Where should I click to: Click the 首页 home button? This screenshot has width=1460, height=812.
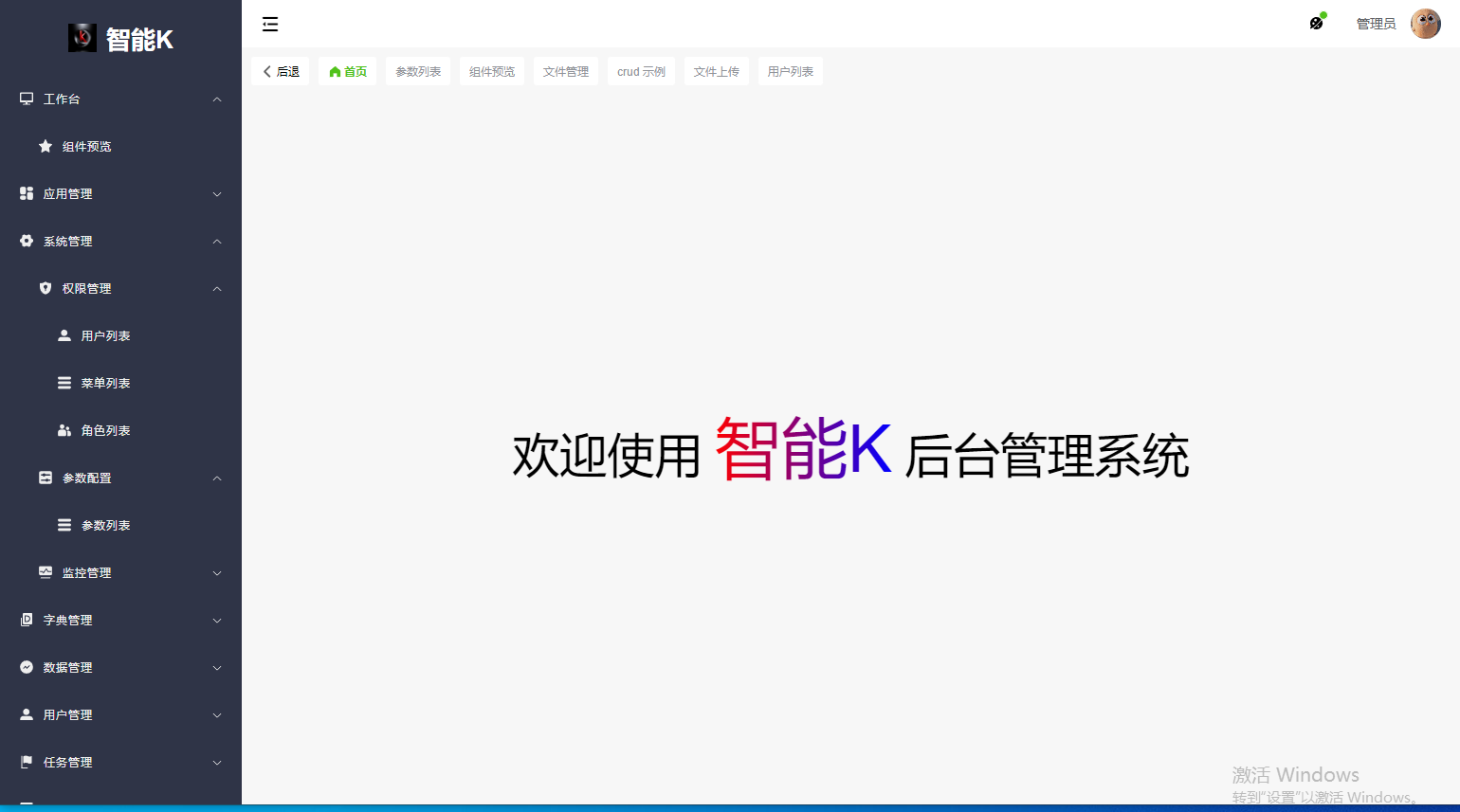click(x=346, y=70)
